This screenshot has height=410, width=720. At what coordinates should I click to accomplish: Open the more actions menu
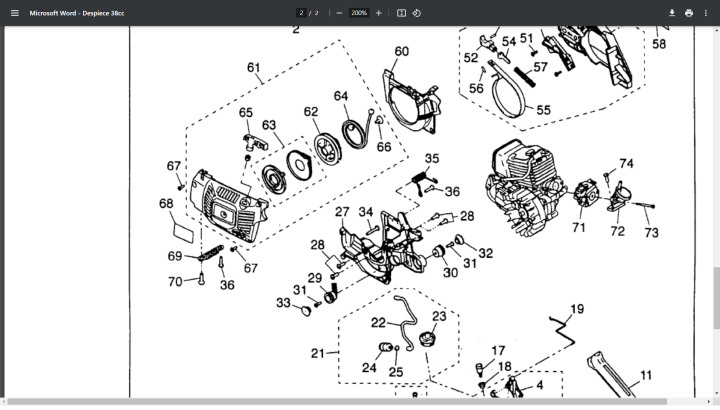click(x=705, y=13)
